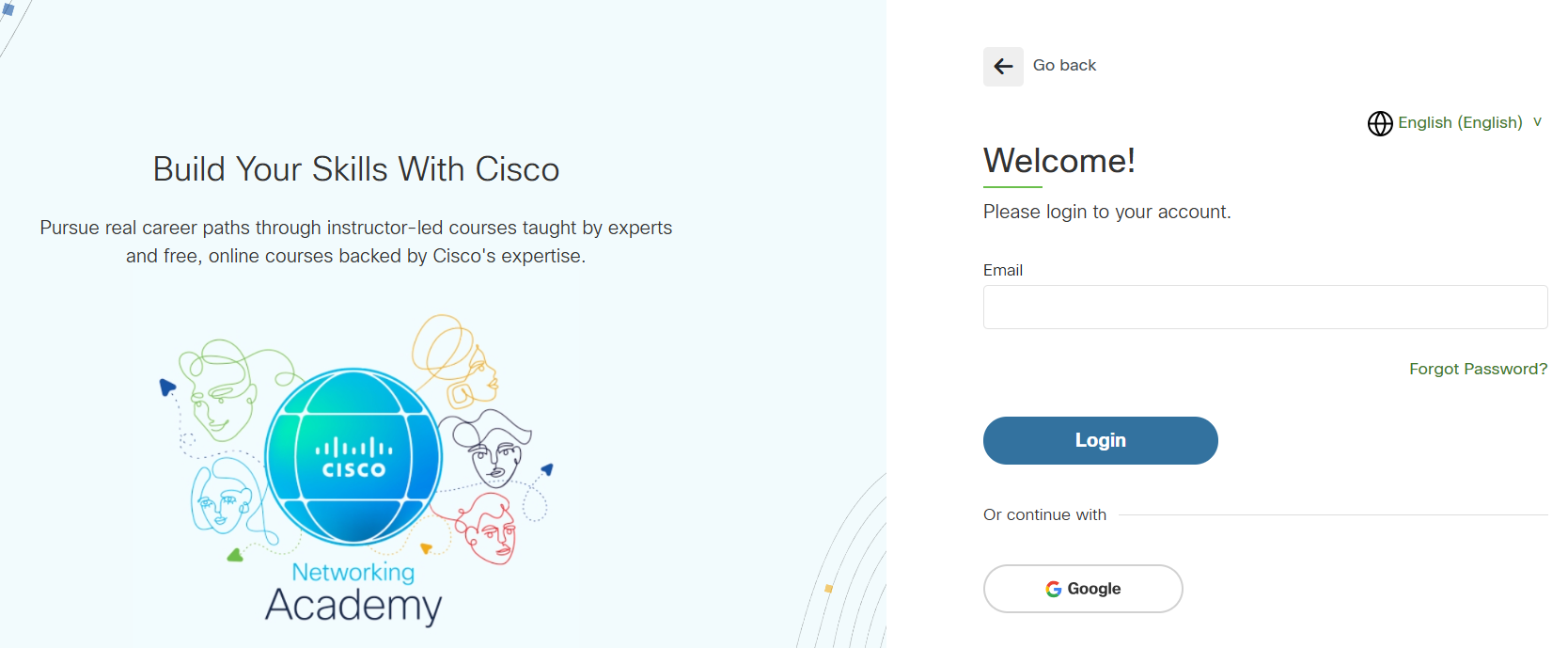Image resolution: width=1568 pixels, height=648 pixels.
Task: Click the Networking Academy logo text
Action: [353, 593]
